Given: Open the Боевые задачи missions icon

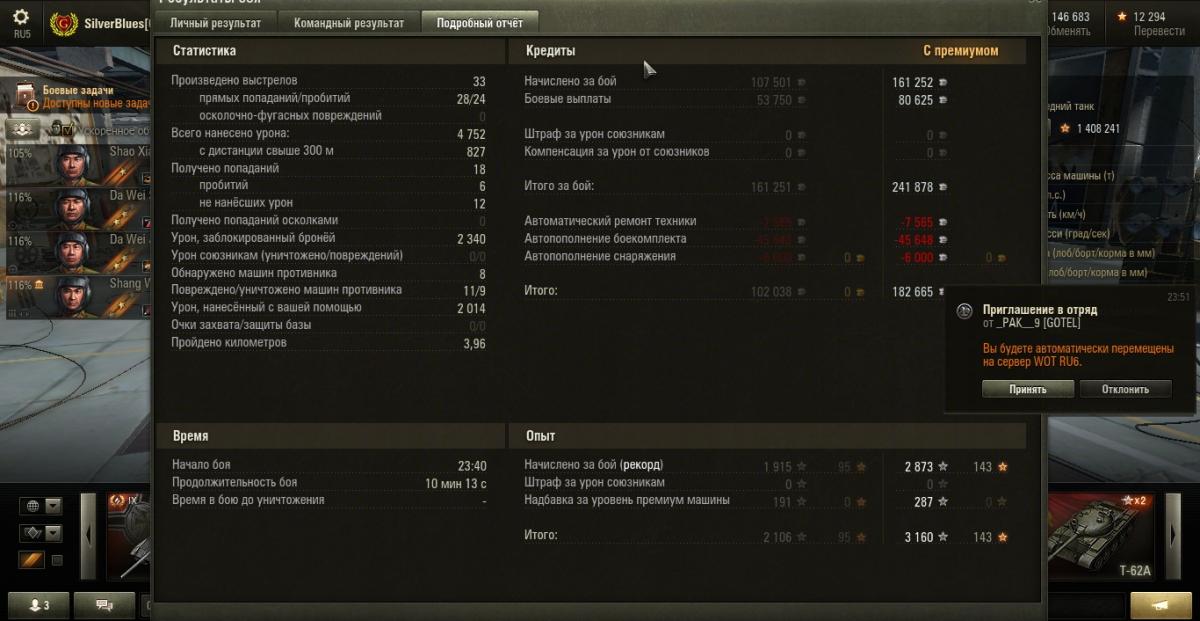Looking at the screenshot, I should 27,96.
